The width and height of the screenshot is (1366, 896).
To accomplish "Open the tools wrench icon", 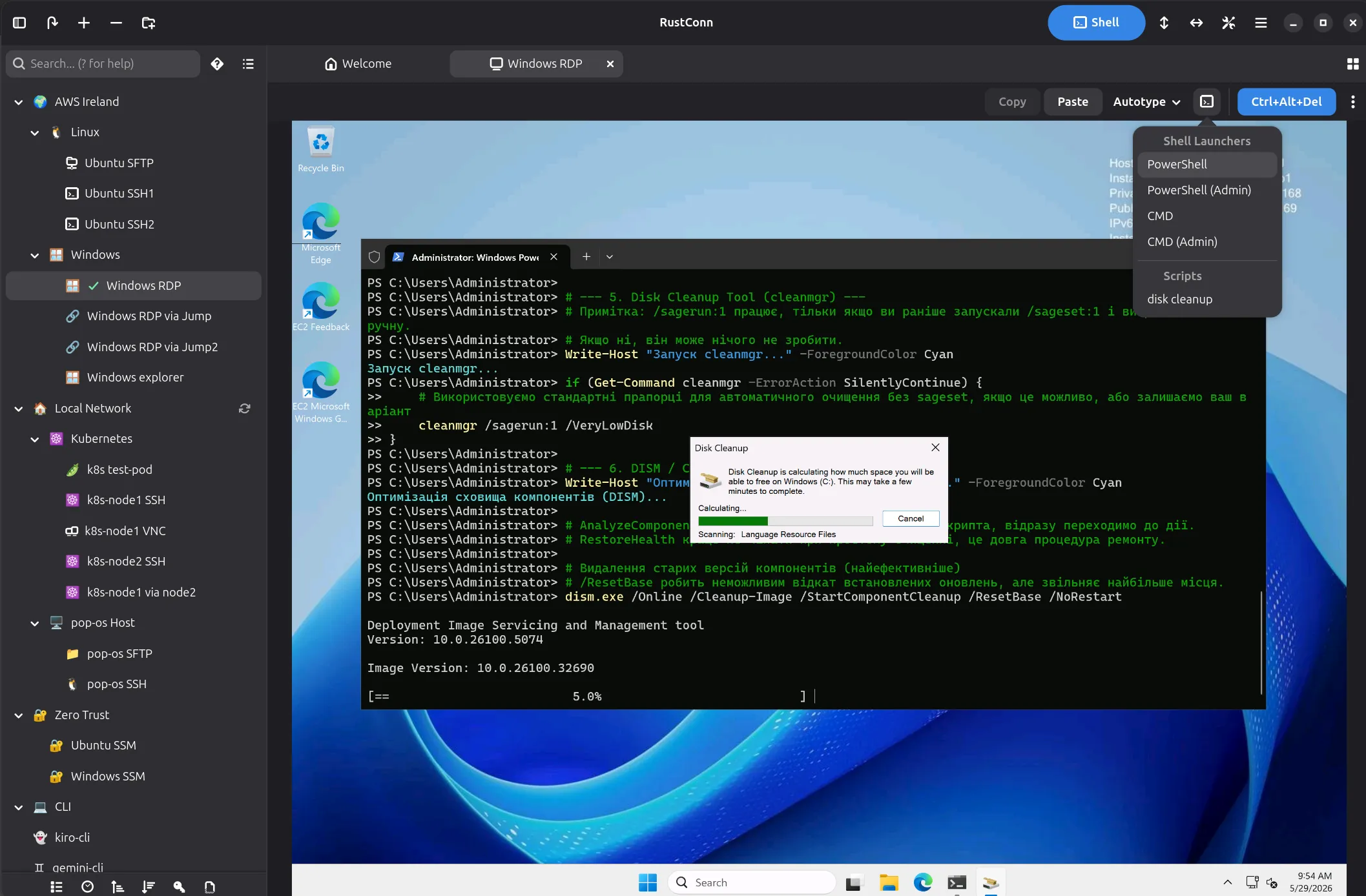I will (x=1228, y=23).
